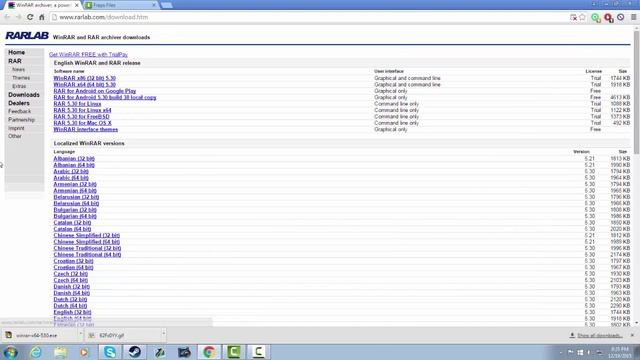The image size is (640, 360).
Task: Close the downloads bar
Action: click(x=632, y=335)
